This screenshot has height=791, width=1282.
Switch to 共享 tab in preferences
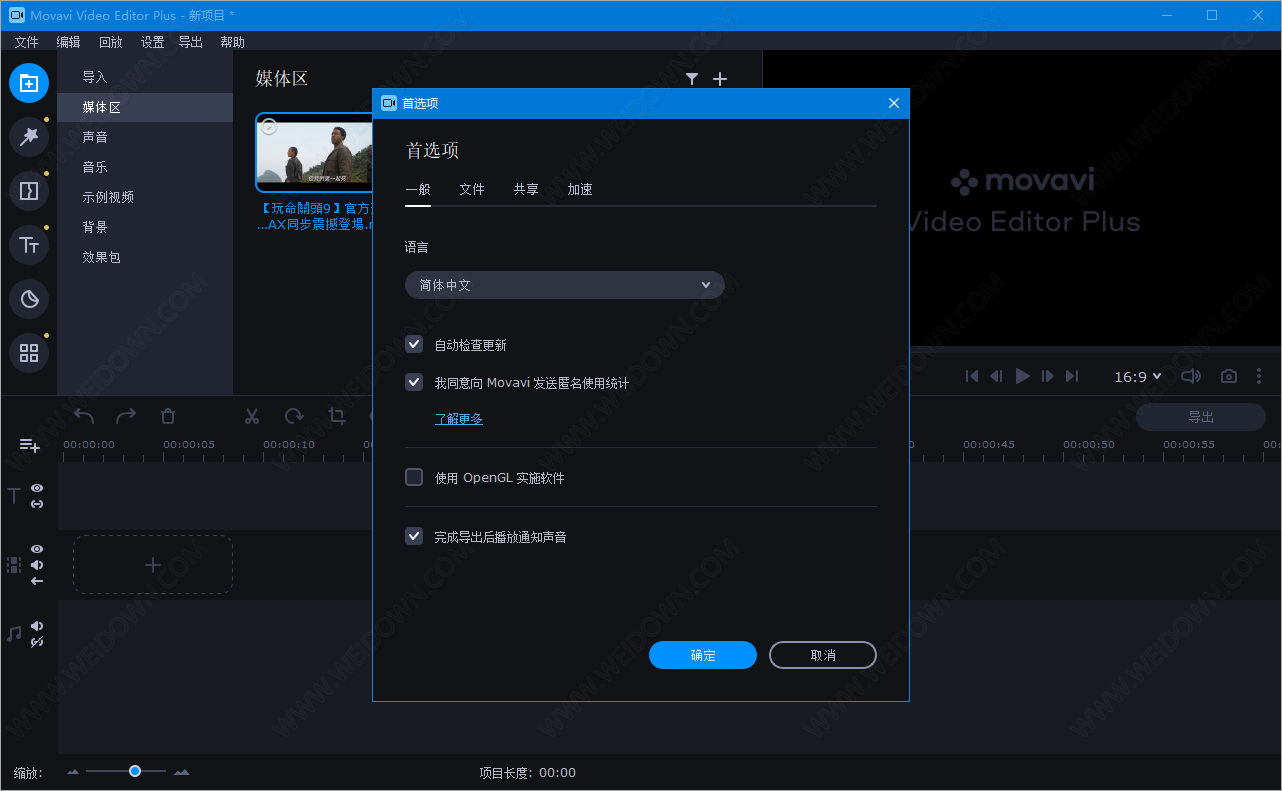coord(526,189)
